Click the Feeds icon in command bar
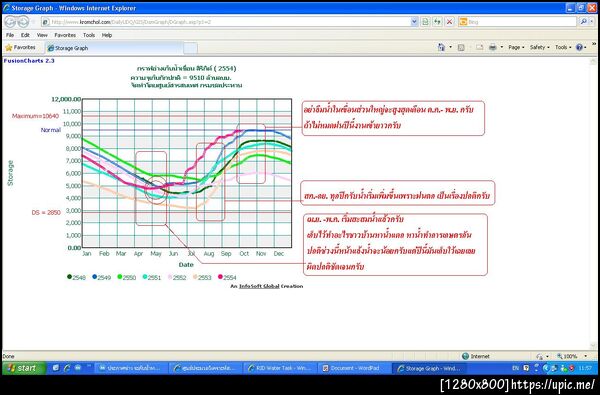The height and width of the screenshot is (395, 600). tap(461, 47)
